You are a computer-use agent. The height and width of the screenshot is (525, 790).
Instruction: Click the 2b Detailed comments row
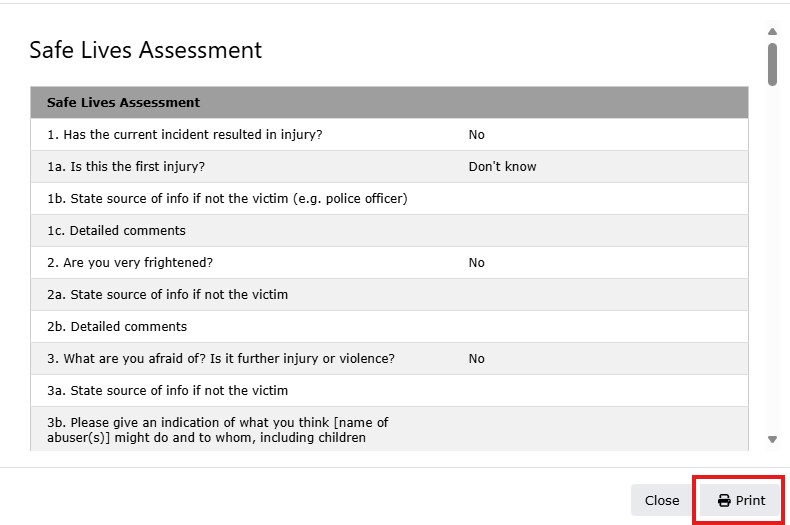[x=117, y=327]
